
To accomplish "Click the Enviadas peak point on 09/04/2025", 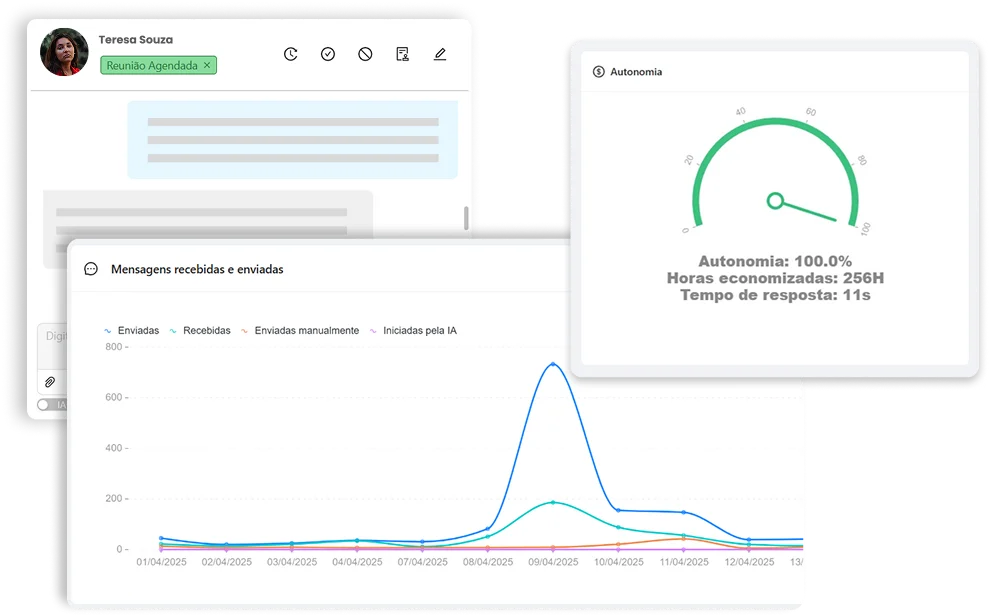I will [552, 364].
